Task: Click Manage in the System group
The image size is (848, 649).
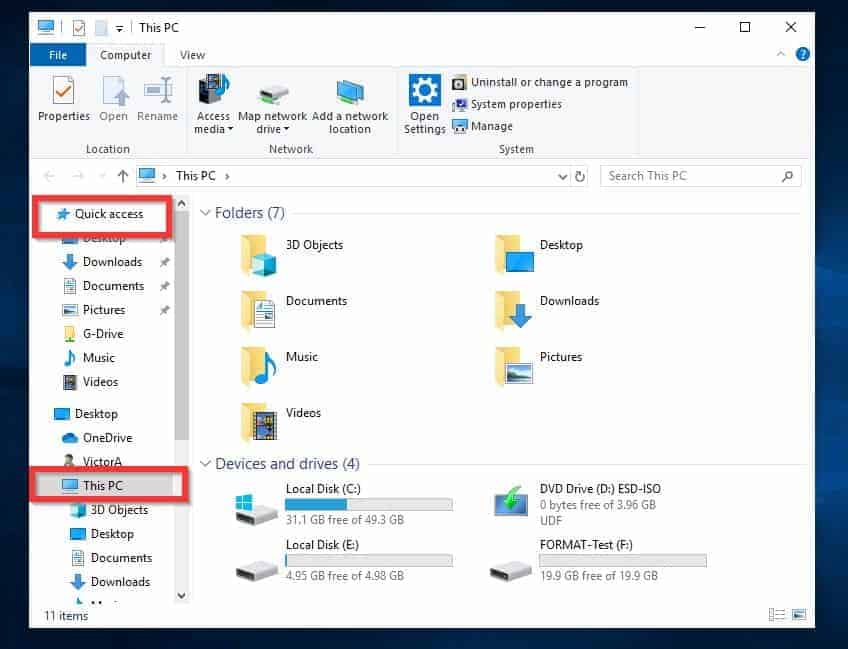Action: click(x=482, y=126)
